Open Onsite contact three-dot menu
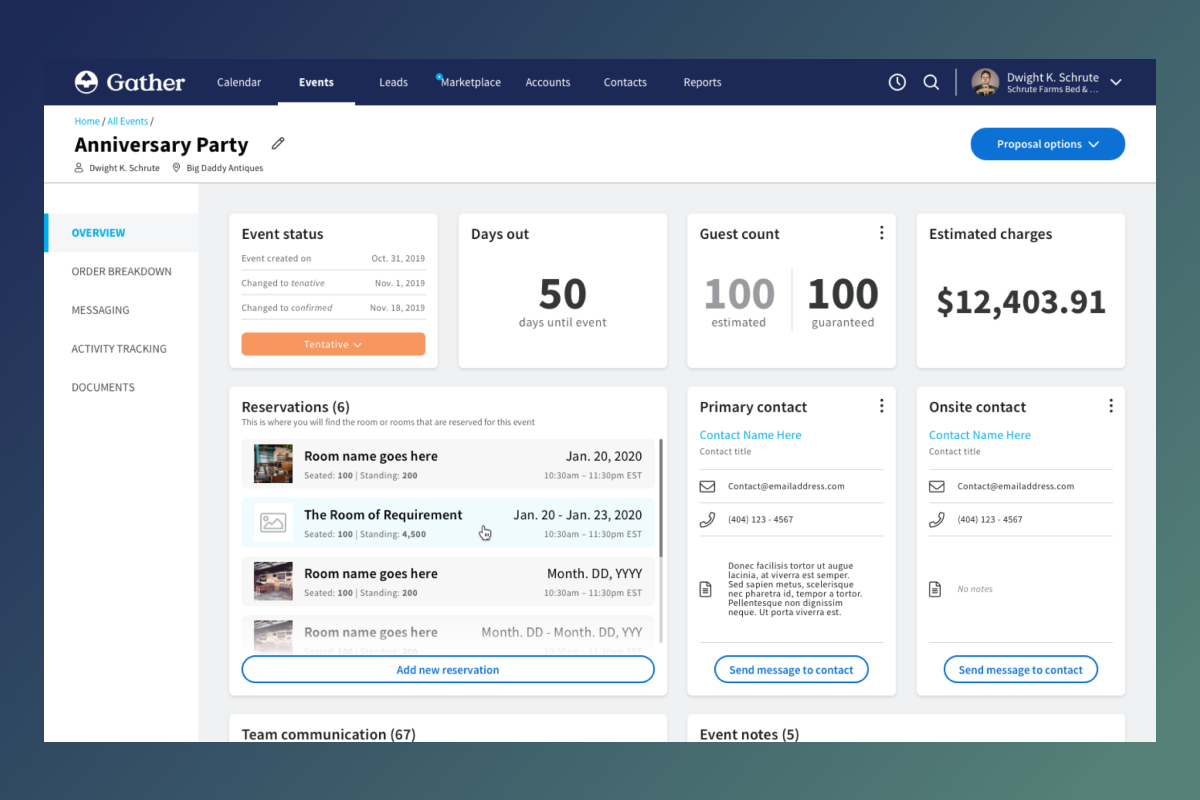 coord(1110,406)
